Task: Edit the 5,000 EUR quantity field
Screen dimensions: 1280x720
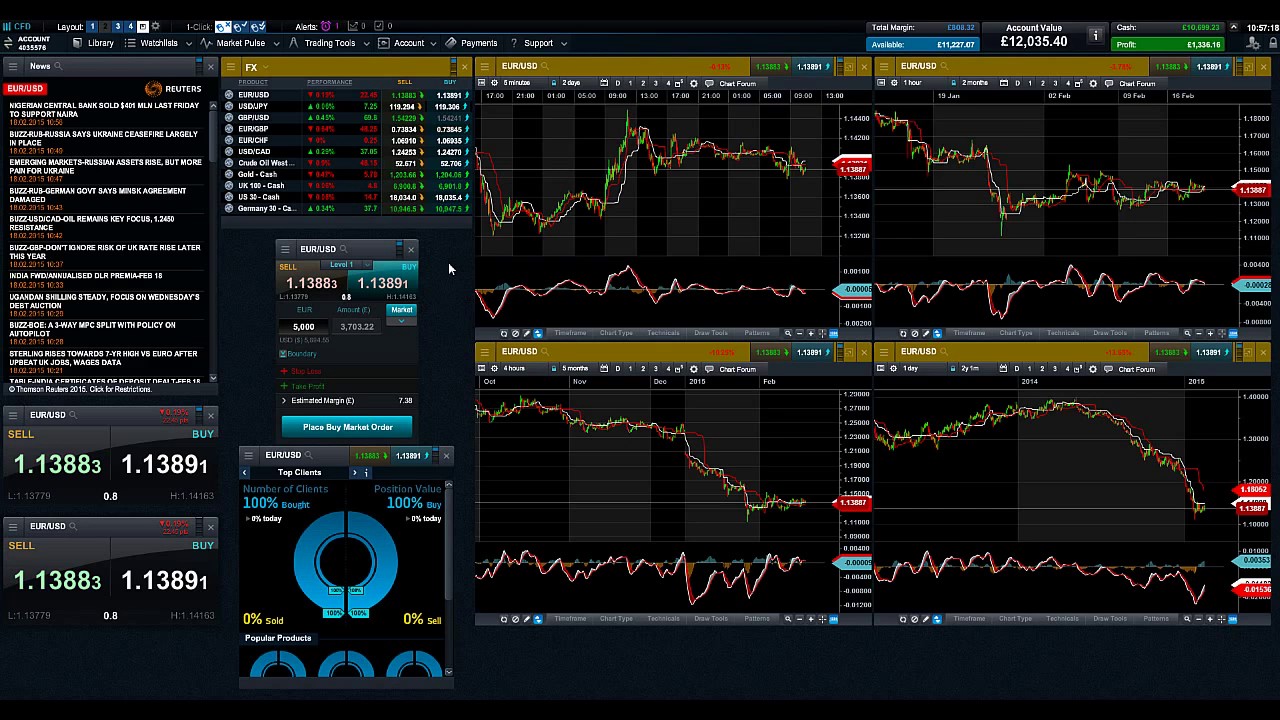Action: click(303, 327)
